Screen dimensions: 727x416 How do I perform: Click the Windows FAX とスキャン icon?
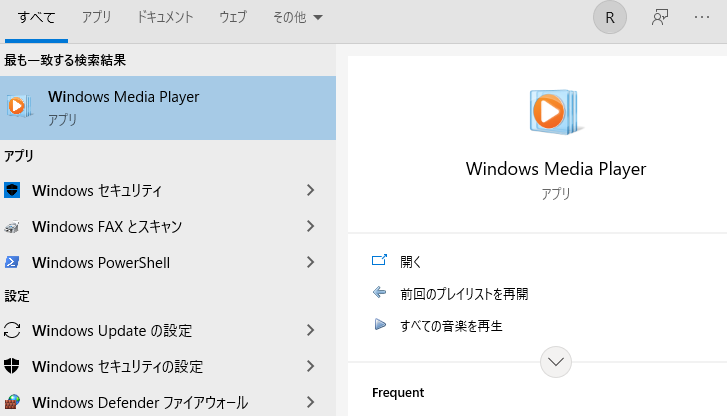12,227
